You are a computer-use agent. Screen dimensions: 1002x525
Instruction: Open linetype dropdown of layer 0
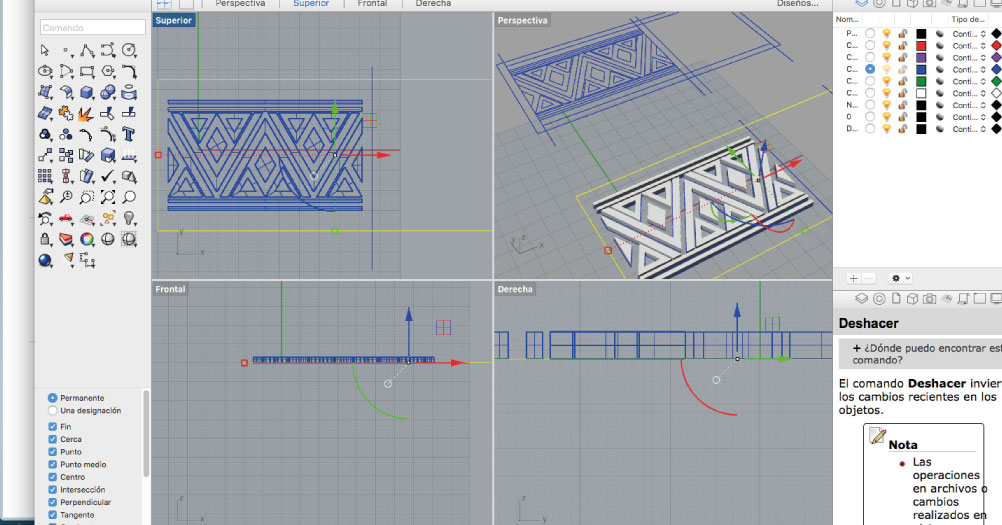point(969,117)
